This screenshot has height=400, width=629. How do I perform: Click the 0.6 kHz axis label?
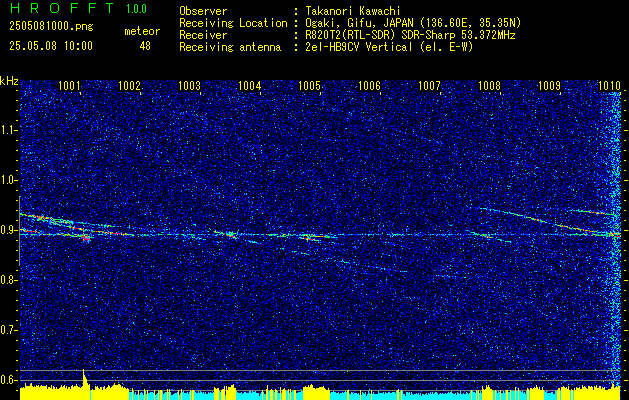coord(9,380)
